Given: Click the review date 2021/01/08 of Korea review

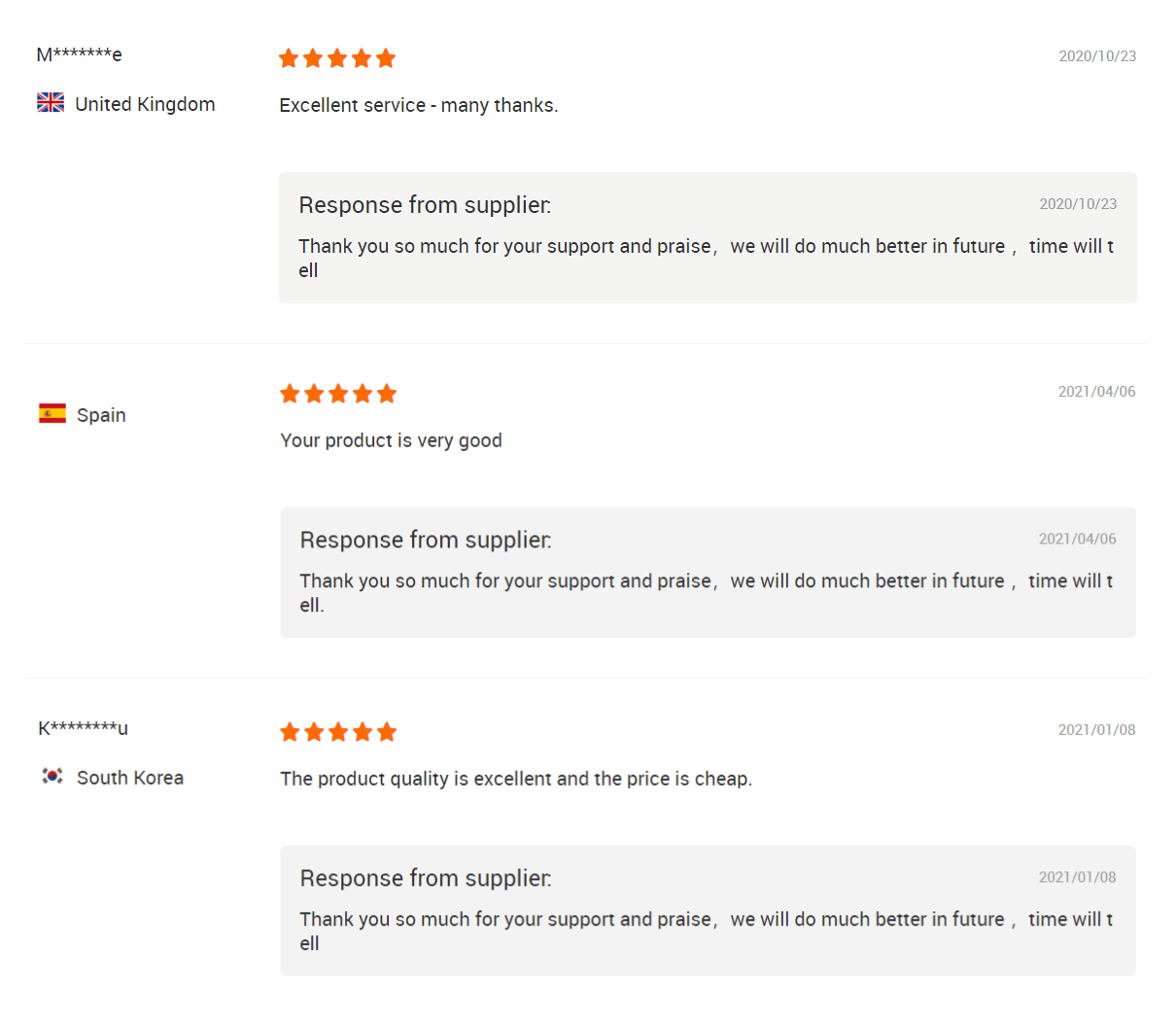Looking at the screenshot, I should click(1096, 730).
